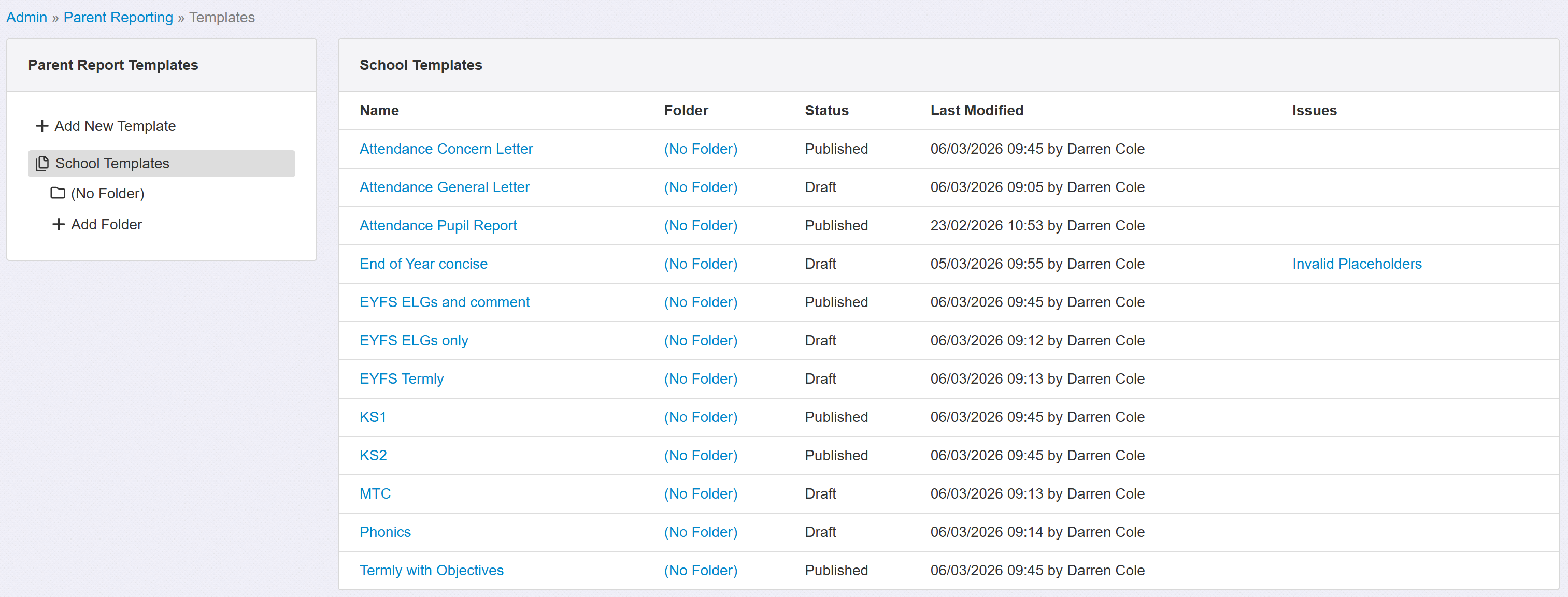Click the documents icon beside School Templates

tap(42, 164)
